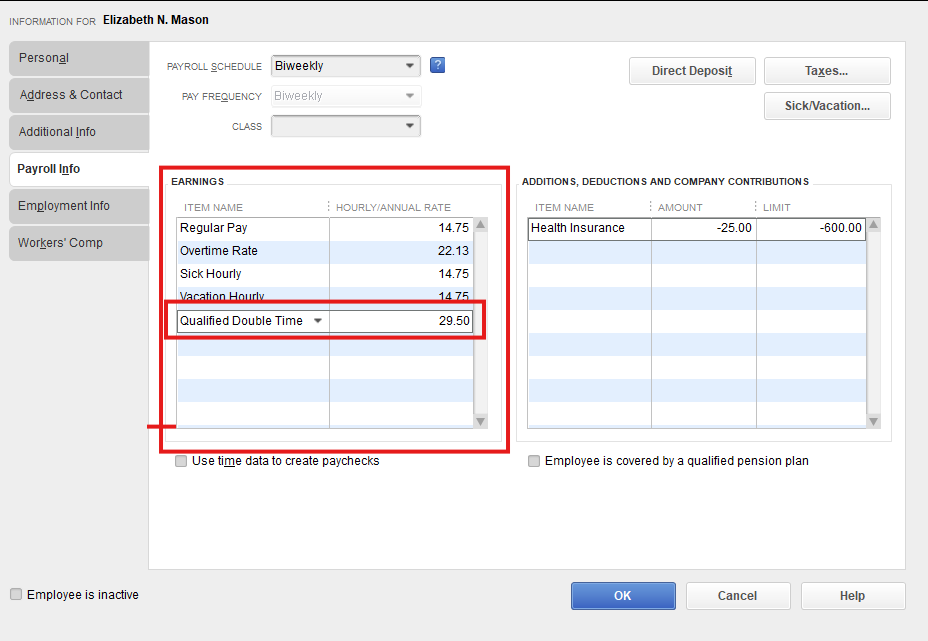The image size is (928, 641).
Task: Switch to the Personal tab
Action: point(78,58)
